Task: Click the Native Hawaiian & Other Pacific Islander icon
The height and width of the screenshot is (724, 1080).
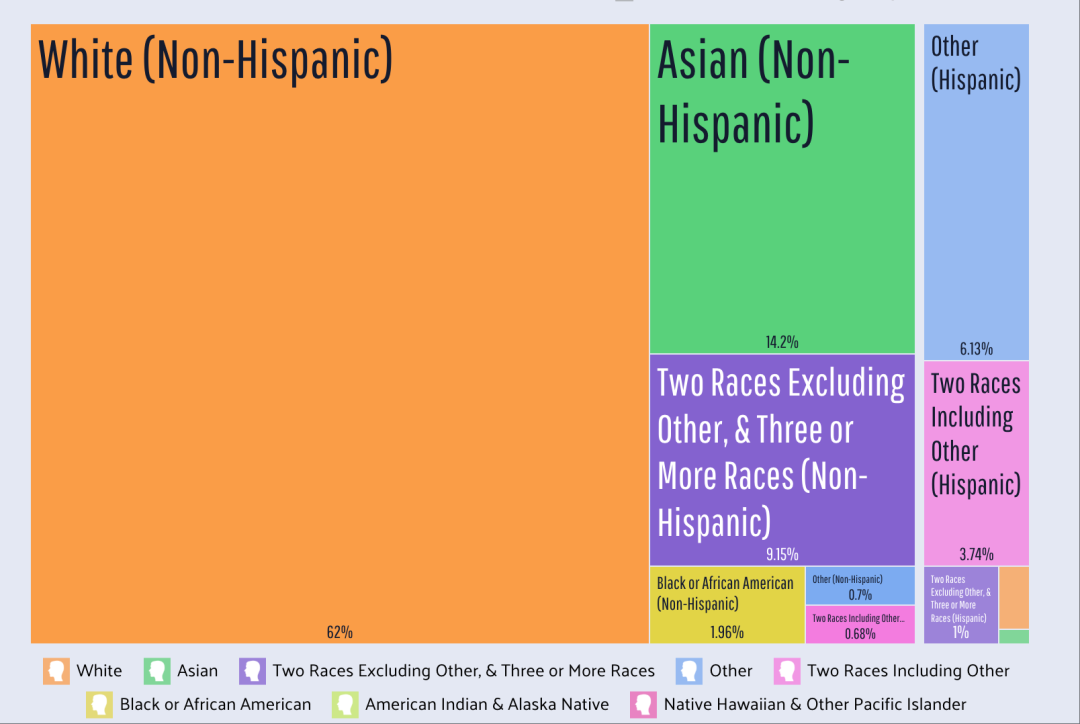Action: 643,704
